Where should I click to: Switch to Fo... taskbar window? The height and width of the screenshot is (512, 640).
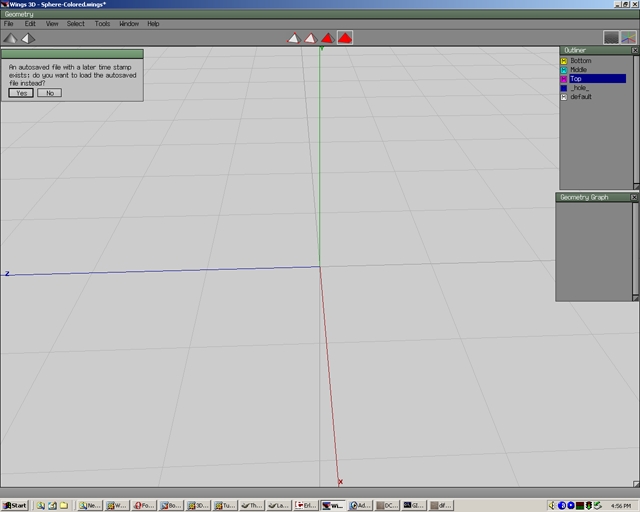[x=144, y=505]
